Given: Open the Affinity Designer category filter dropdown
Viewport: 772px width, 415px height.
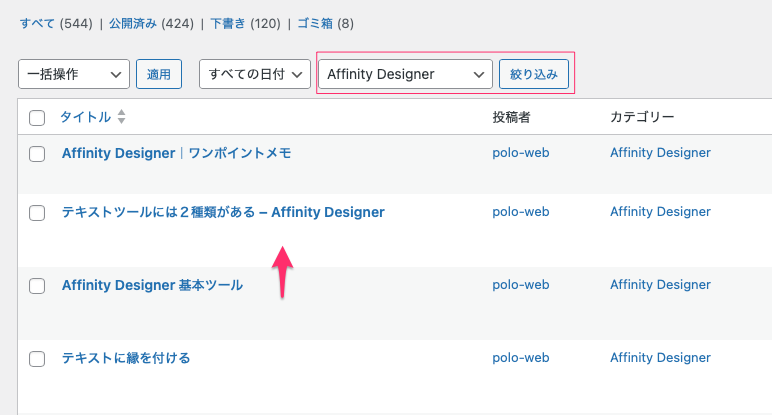Looking at the screenshot, I should coord(405,74).
